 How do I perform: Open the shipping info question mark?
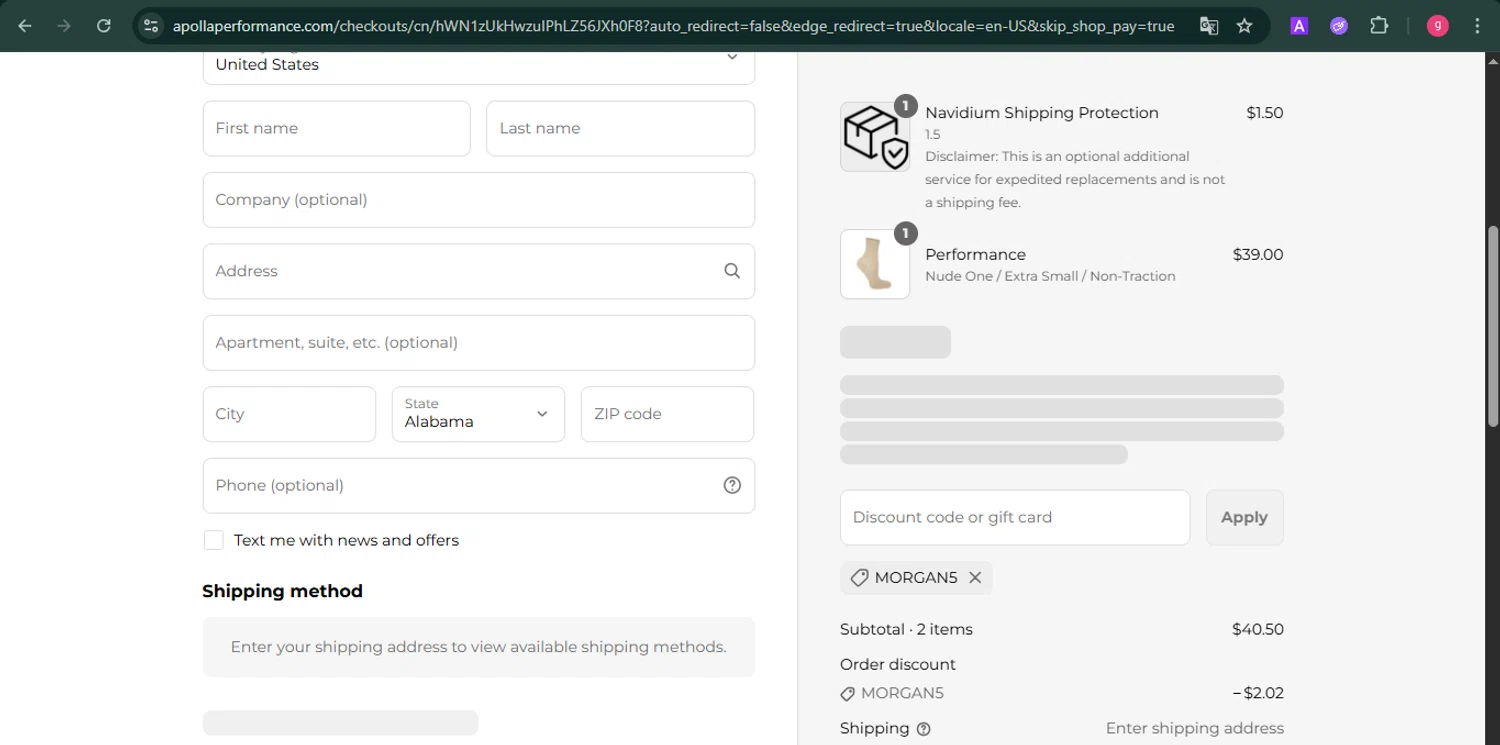[924, 729]
